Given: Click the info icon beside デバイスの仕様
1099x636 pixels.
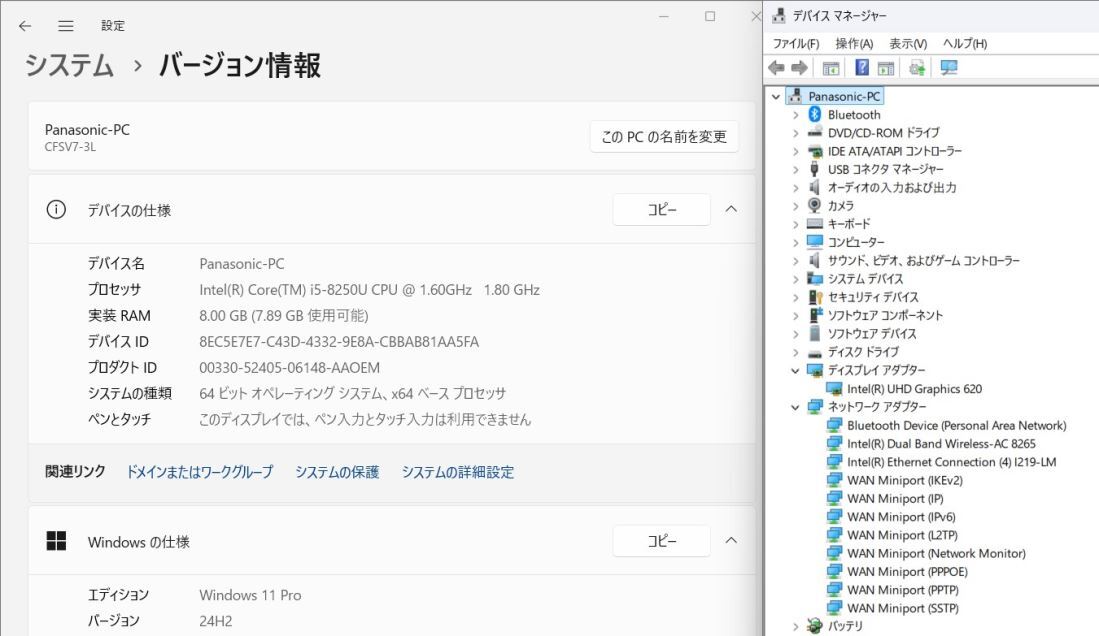Looking at the screenshot, I should click(56, 209).
